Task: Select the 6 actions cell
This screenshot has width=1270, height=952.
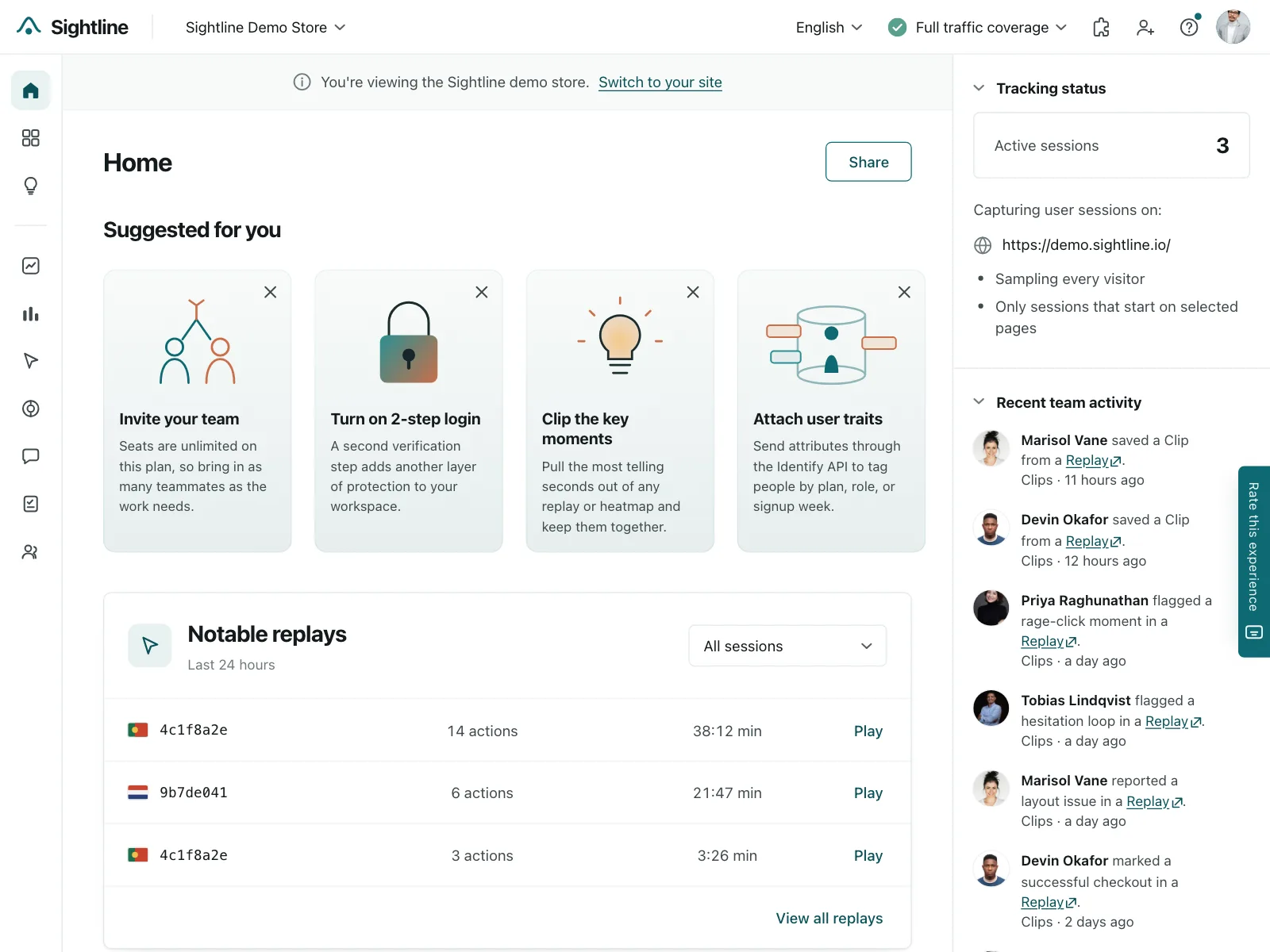Action: (x=483, y=793)
